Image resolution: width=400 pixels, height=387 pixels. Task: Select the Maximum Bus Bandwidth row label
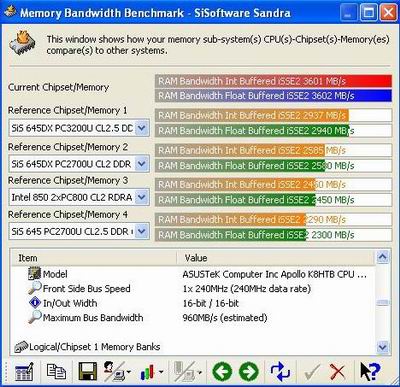[x=93, y=317]
